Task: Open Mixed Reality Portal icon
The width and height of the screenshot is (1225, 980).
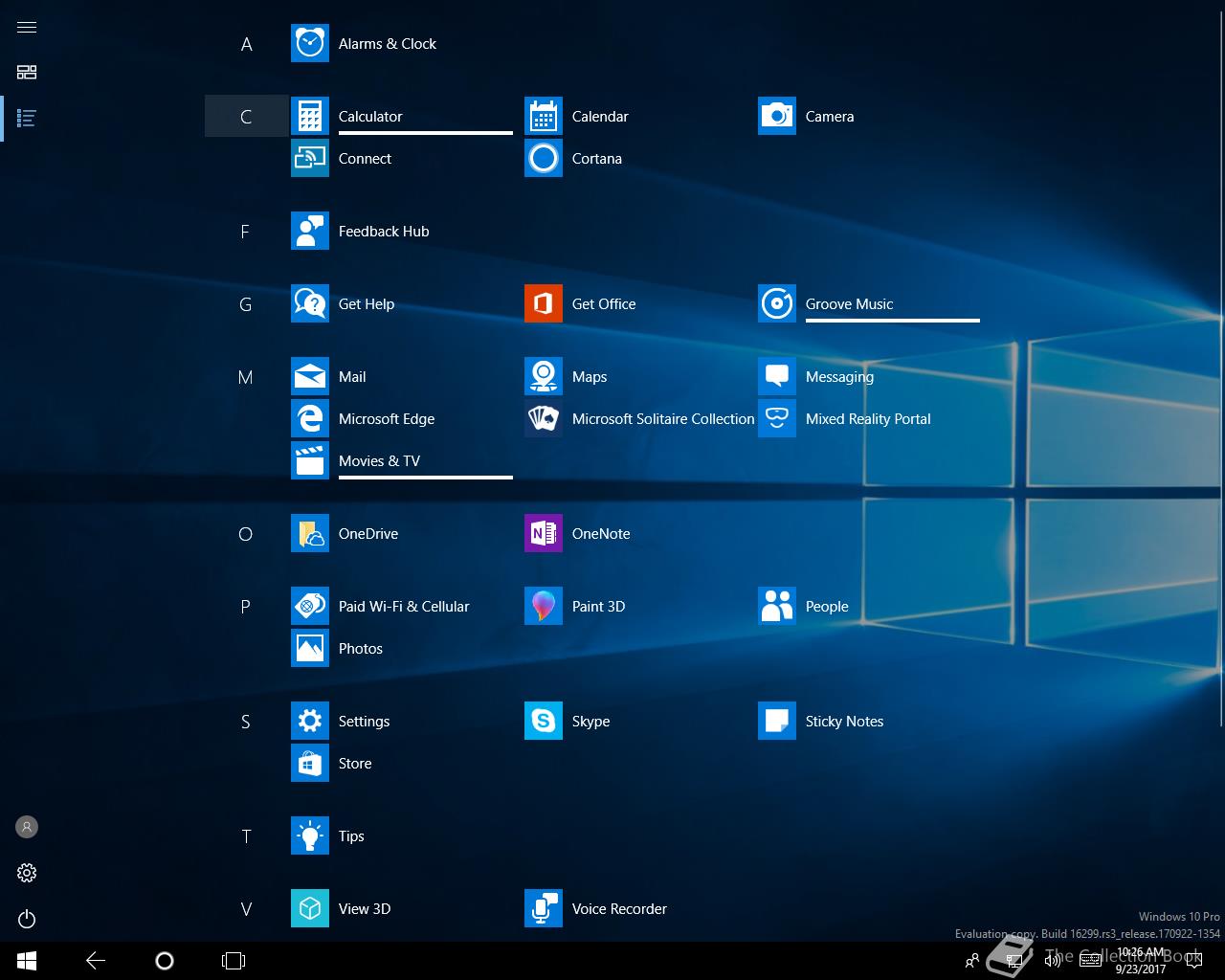Action: (x=777, y=418)
